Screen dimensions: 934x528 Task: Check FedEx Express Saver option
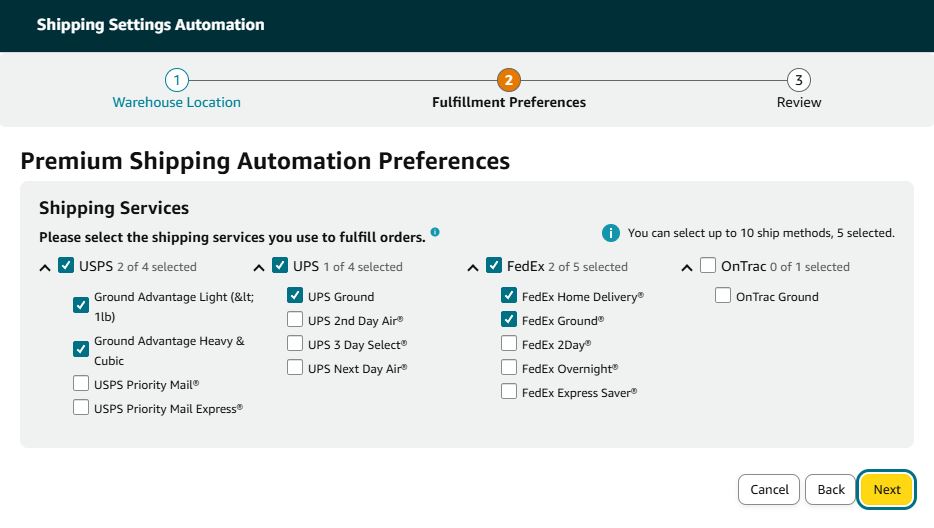[x=509, y=392]
